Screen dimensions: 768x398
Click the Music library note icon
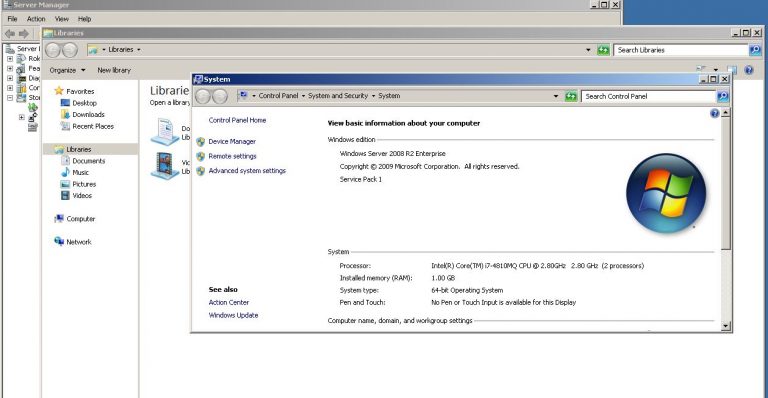(65, 172)
